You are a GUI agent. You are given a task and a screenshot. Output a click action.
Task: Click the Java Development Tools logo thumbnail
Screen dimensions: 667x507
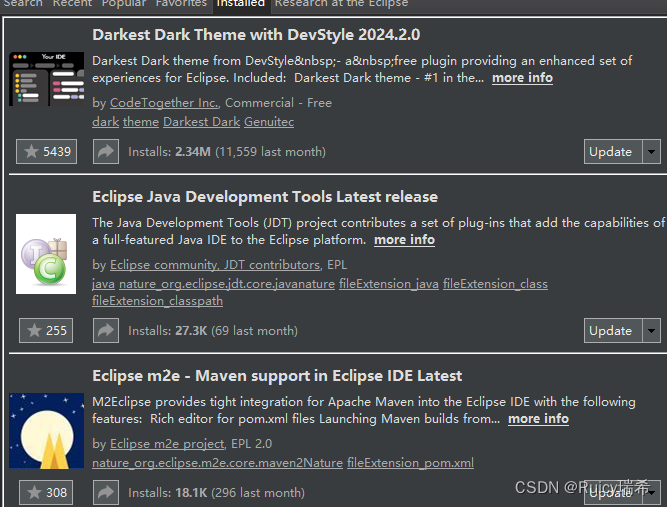(46, 254)
